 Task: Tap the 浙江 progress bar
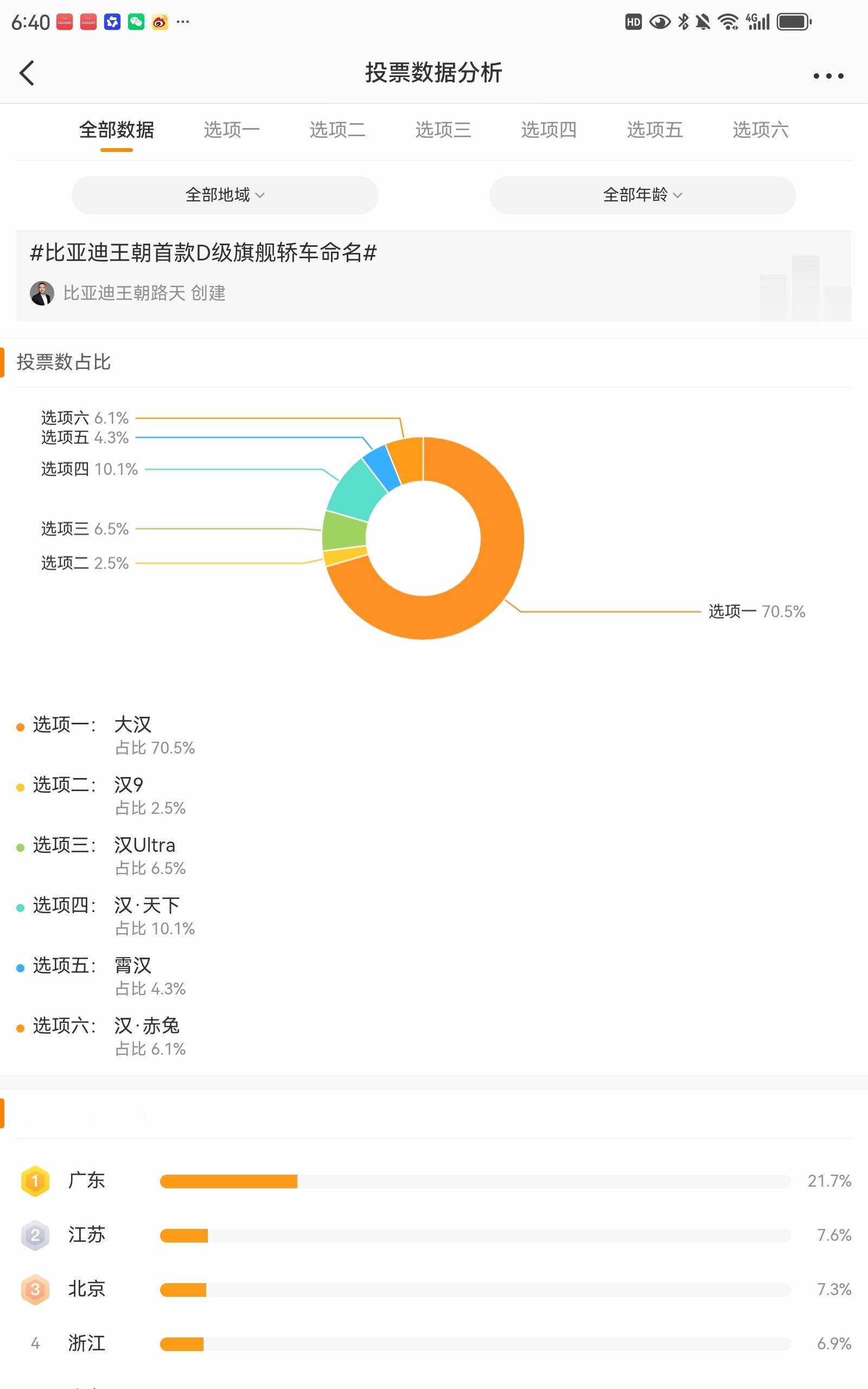click(475, 1343)
